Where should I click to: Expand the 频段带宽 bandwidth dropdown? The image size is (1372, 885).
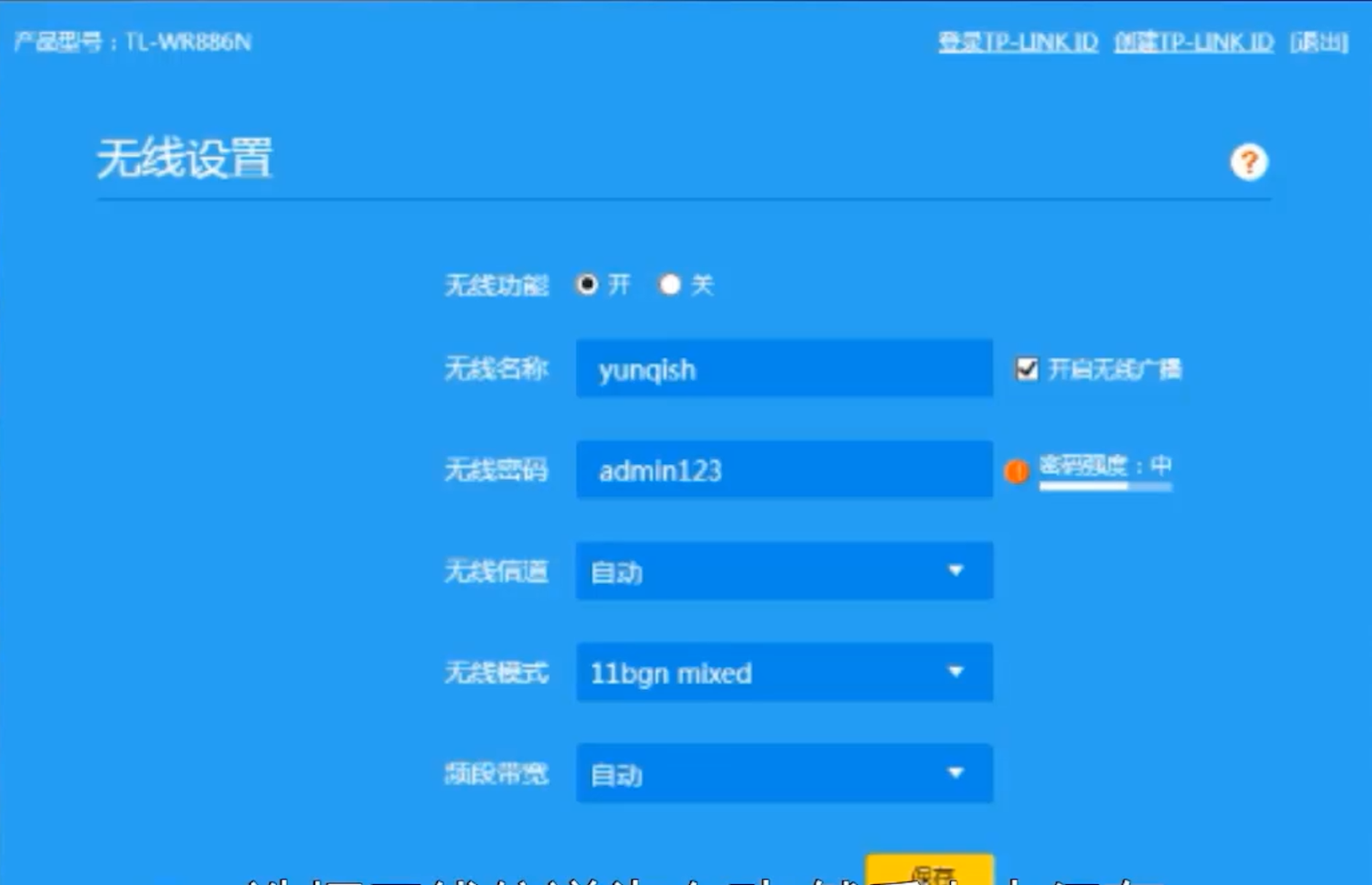pos(783,773)
